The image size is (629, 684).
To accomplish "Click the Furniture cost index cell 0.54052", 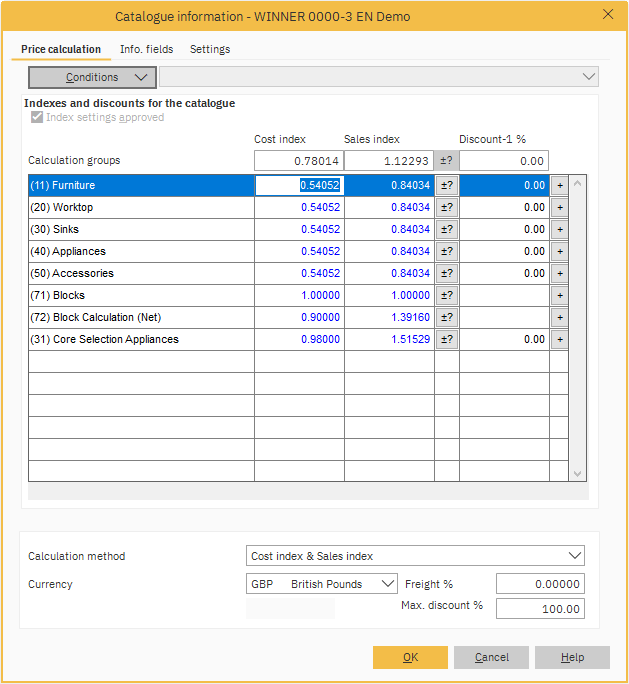I will point(299,185).
